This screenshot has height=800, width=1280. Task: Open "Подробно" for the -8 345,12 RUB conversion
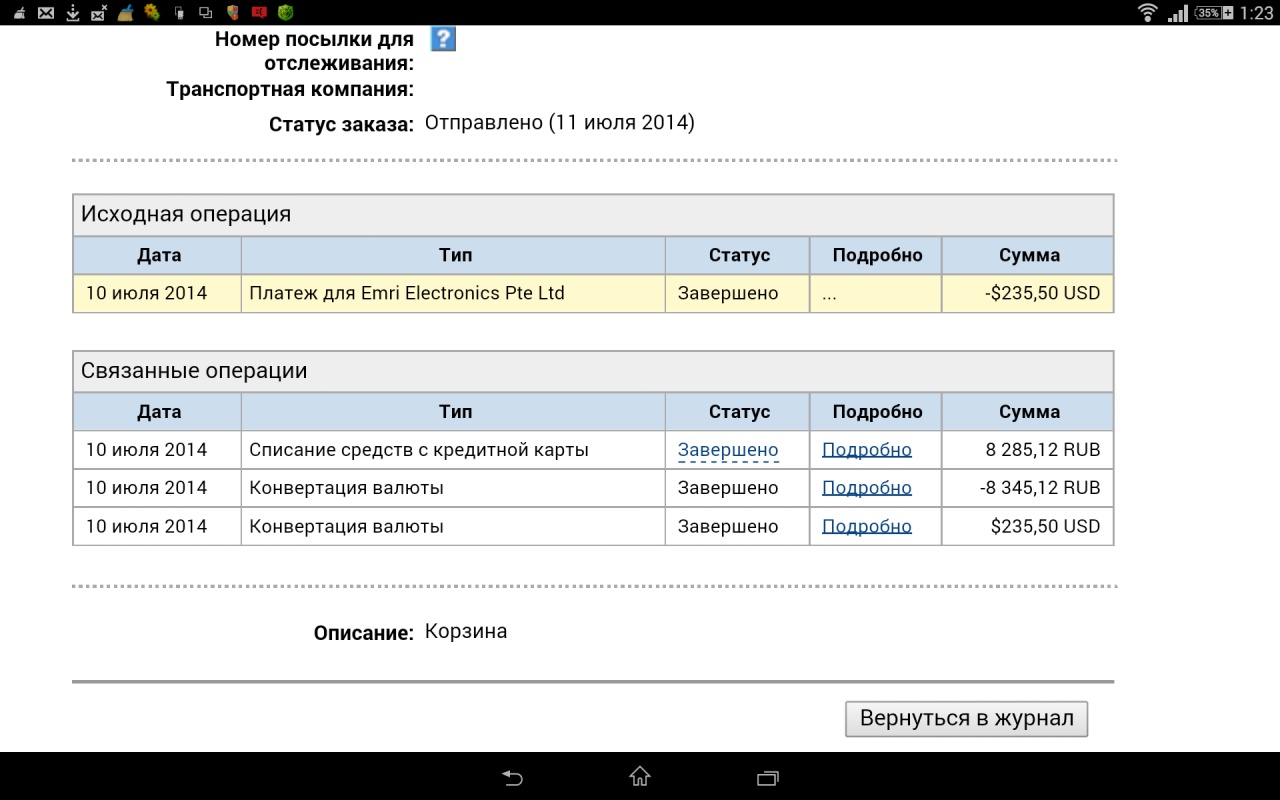pos(866,488)
